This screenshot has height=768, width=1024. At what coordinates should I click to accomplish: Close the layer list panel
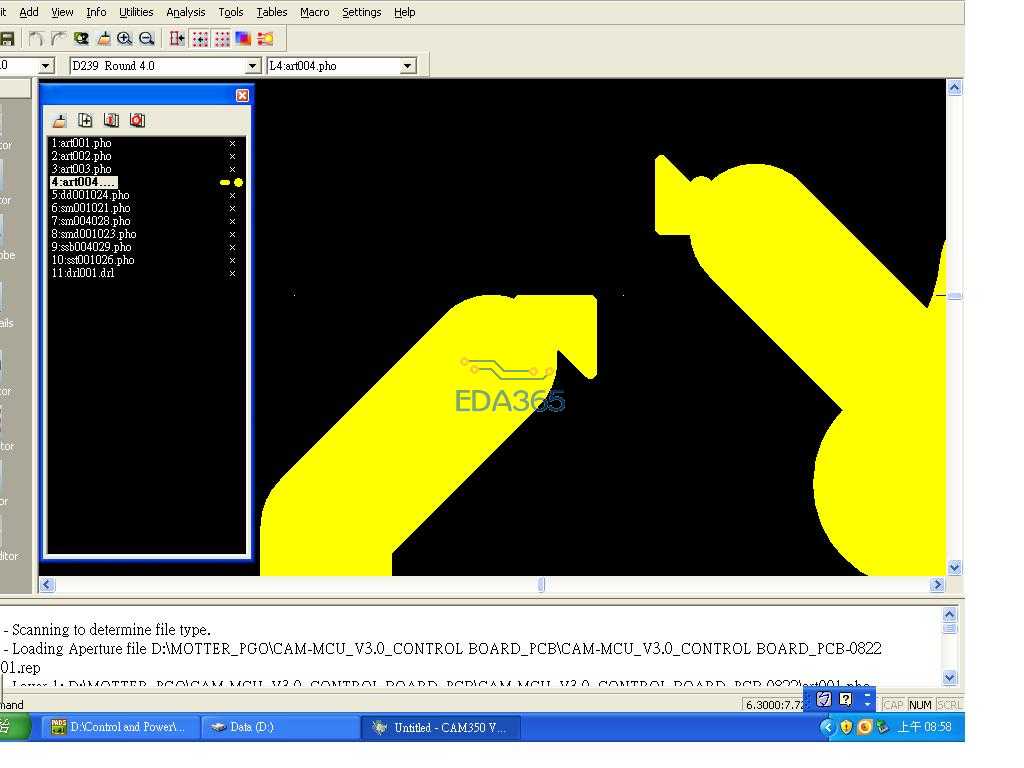242,95
